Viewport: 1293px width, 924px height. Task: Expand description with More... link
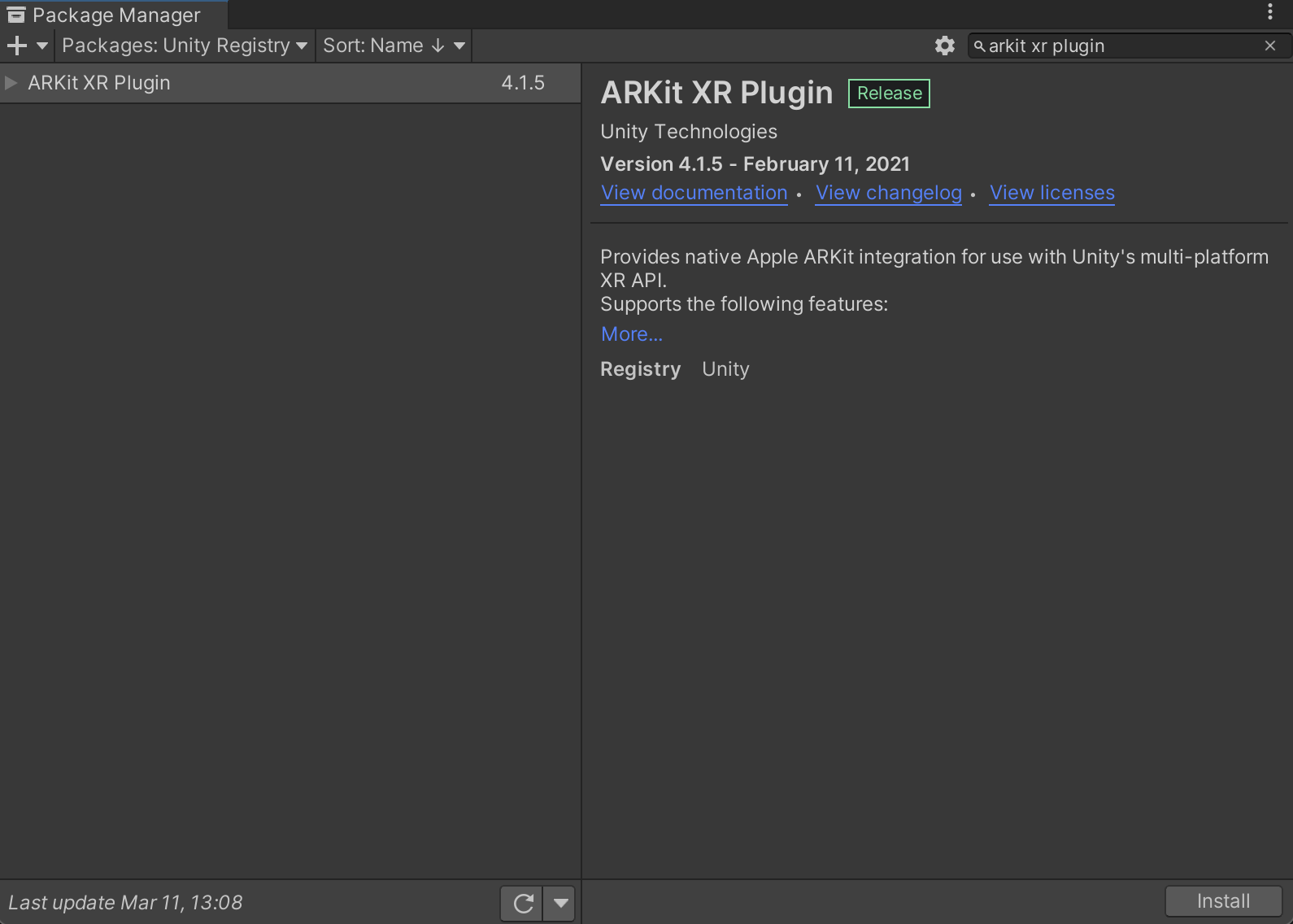pyautogui.click(x=632, y=334)
